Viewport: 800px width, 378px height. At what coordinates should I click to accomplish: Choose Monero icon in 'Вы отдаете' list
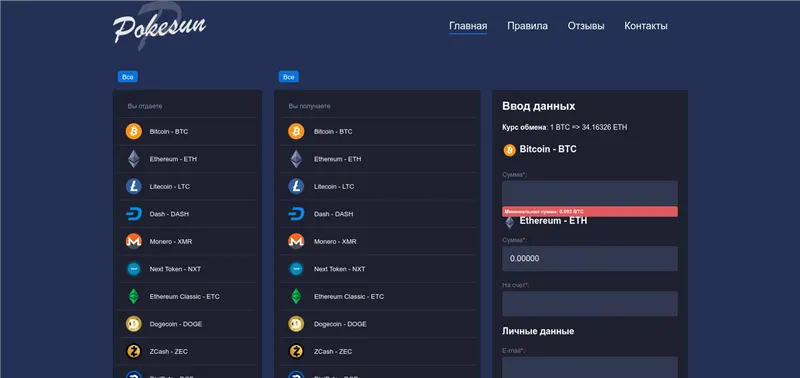134,241
